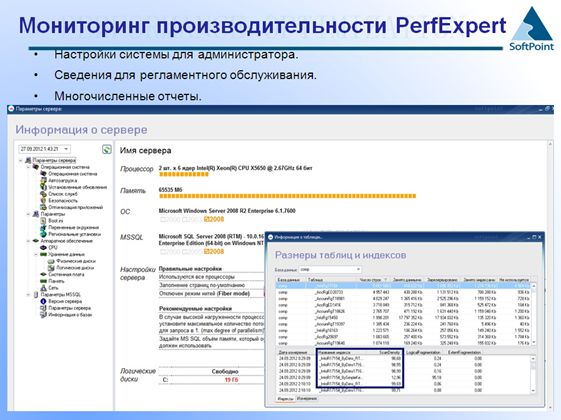561x420 pixels.
Task: Click Отключен режим нитей (Fiber mode) row
Action: [x=211, y=294]
